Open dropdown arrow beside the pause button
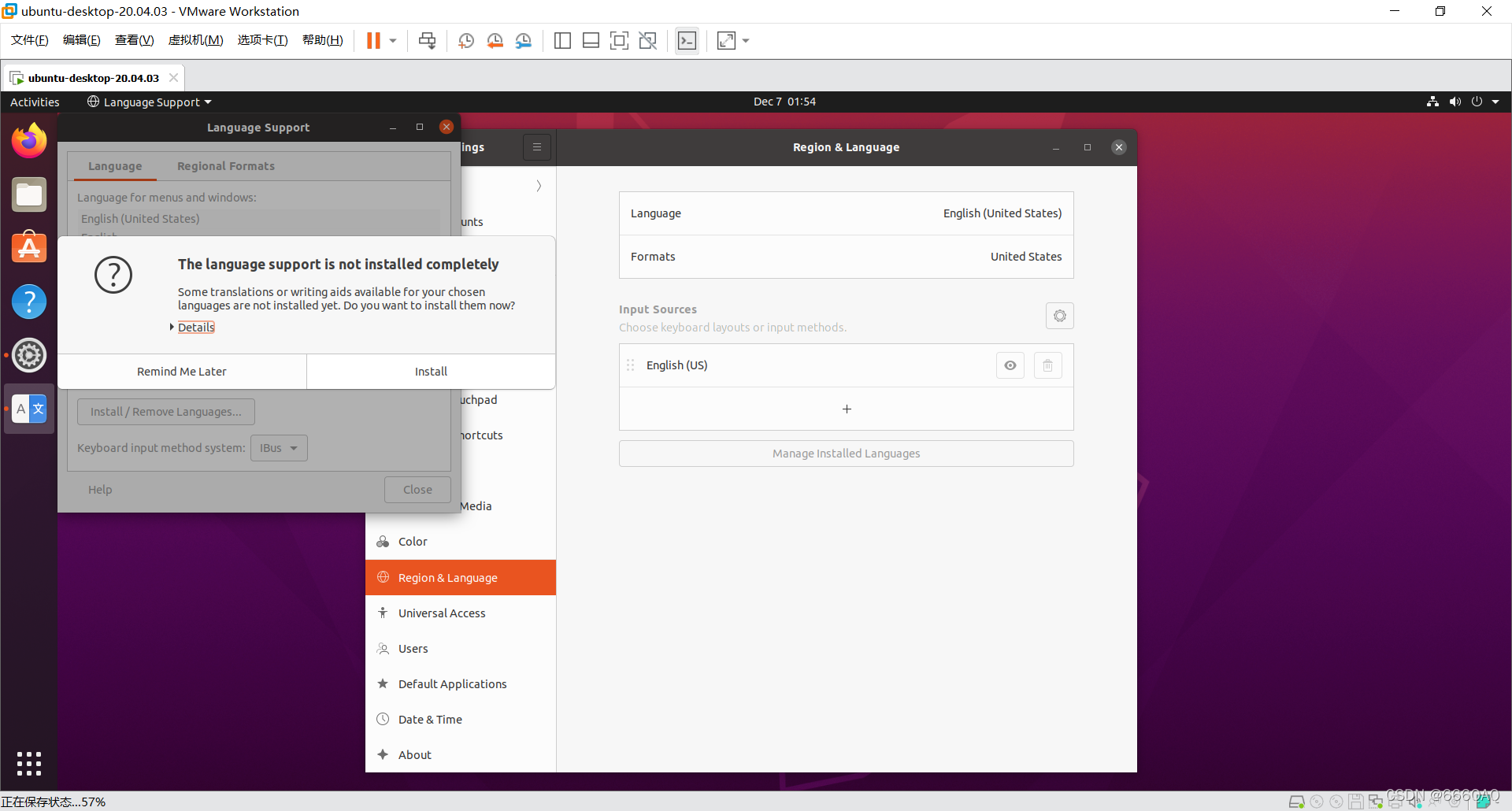Screen dimensions: 1512x811 coord(393,40)
